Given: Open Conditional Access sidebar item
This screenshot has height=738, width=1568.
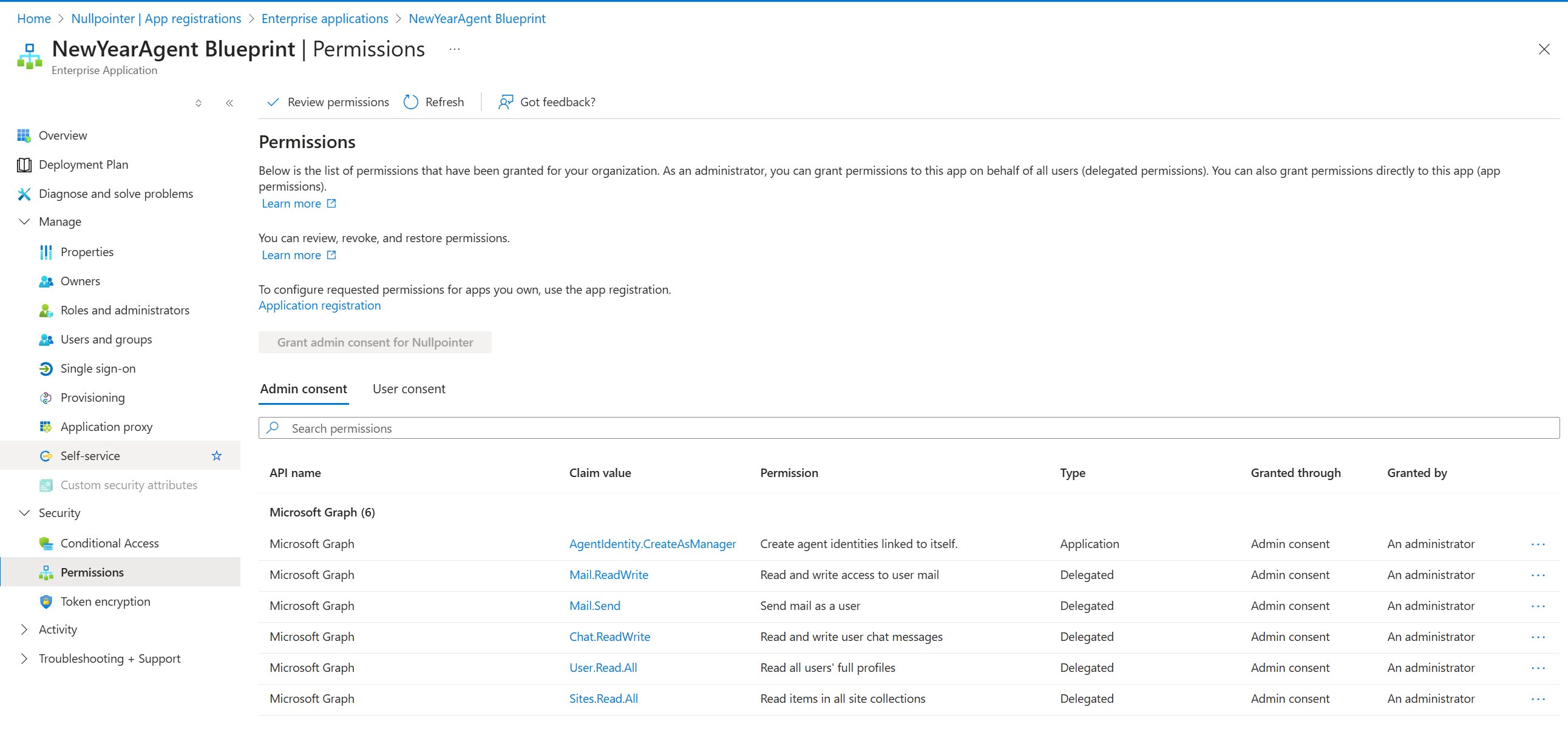Looking at the screenshot, I should point(109,543).
